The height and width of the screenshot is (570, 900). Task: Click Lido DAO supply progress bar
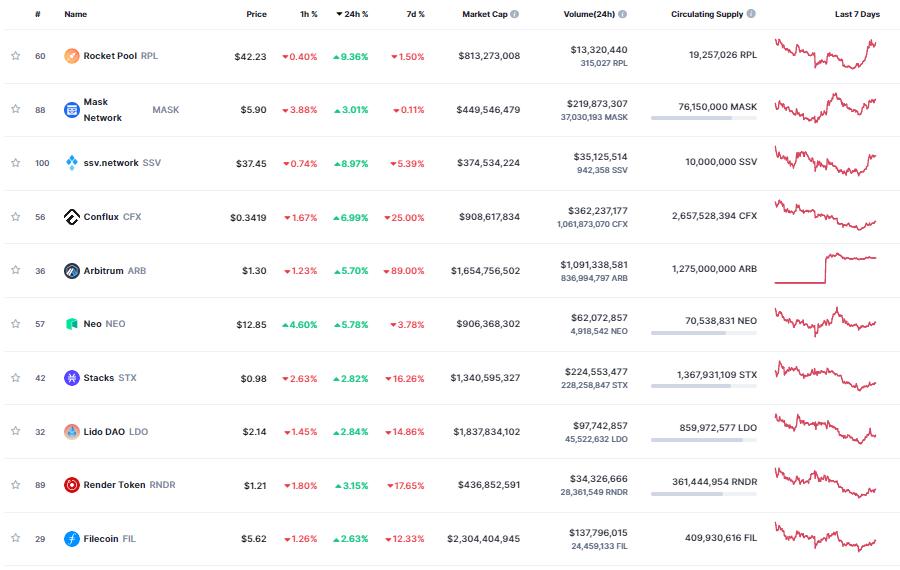point(704,440)
